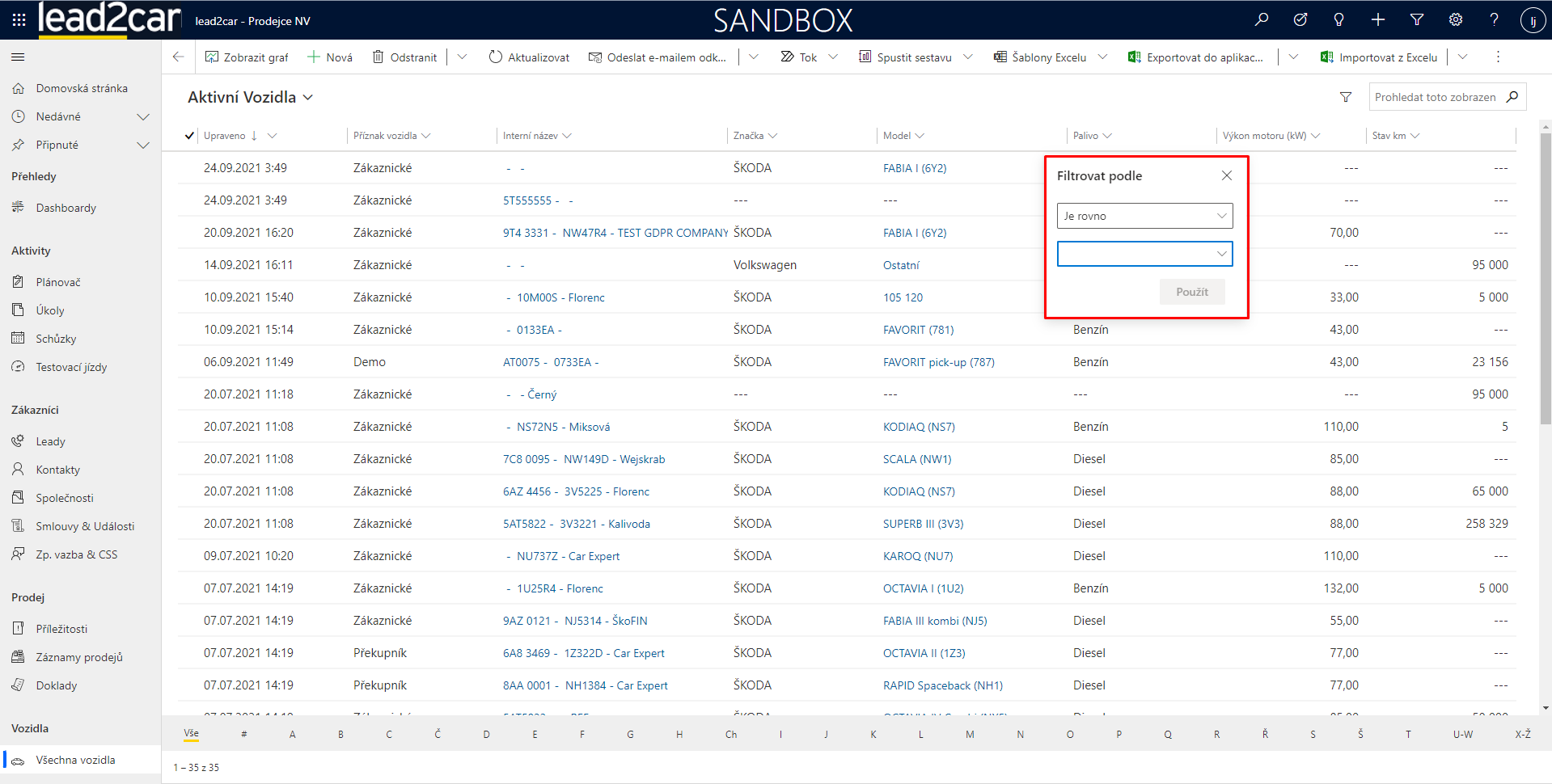Image resolution: width=1552 pixels, height=784 pixels.
Task: Open the advanced find funnel icon in header
Action: 1417,20
